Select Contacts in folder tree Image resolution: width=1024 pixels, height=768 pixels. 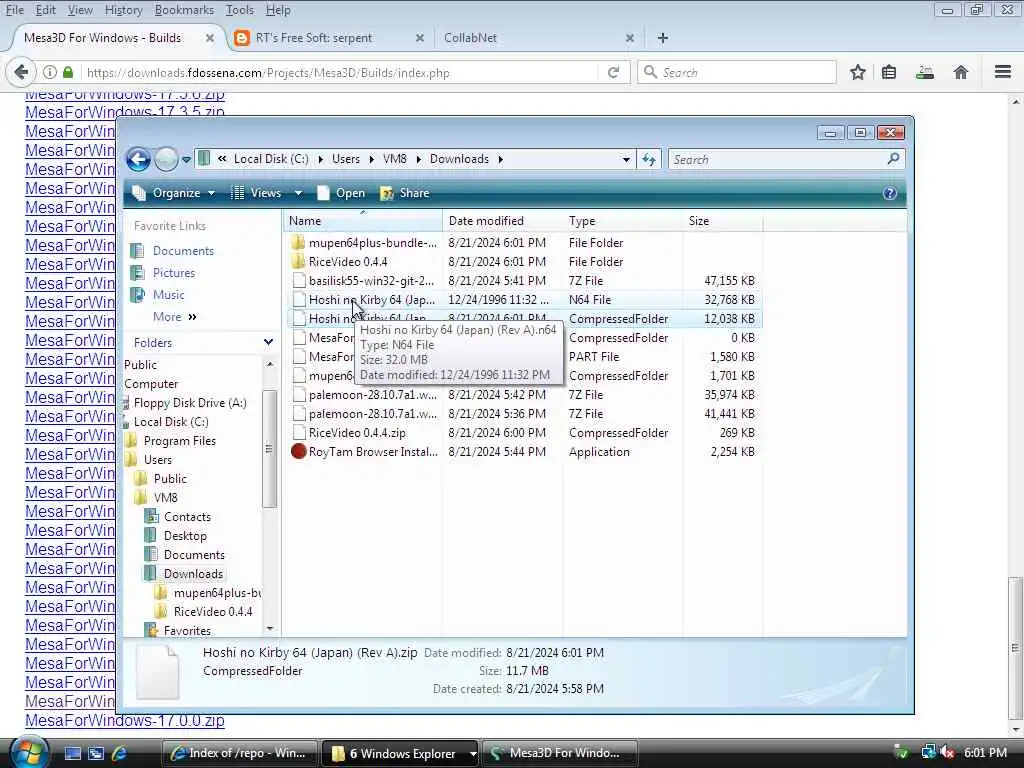[187, 517]
